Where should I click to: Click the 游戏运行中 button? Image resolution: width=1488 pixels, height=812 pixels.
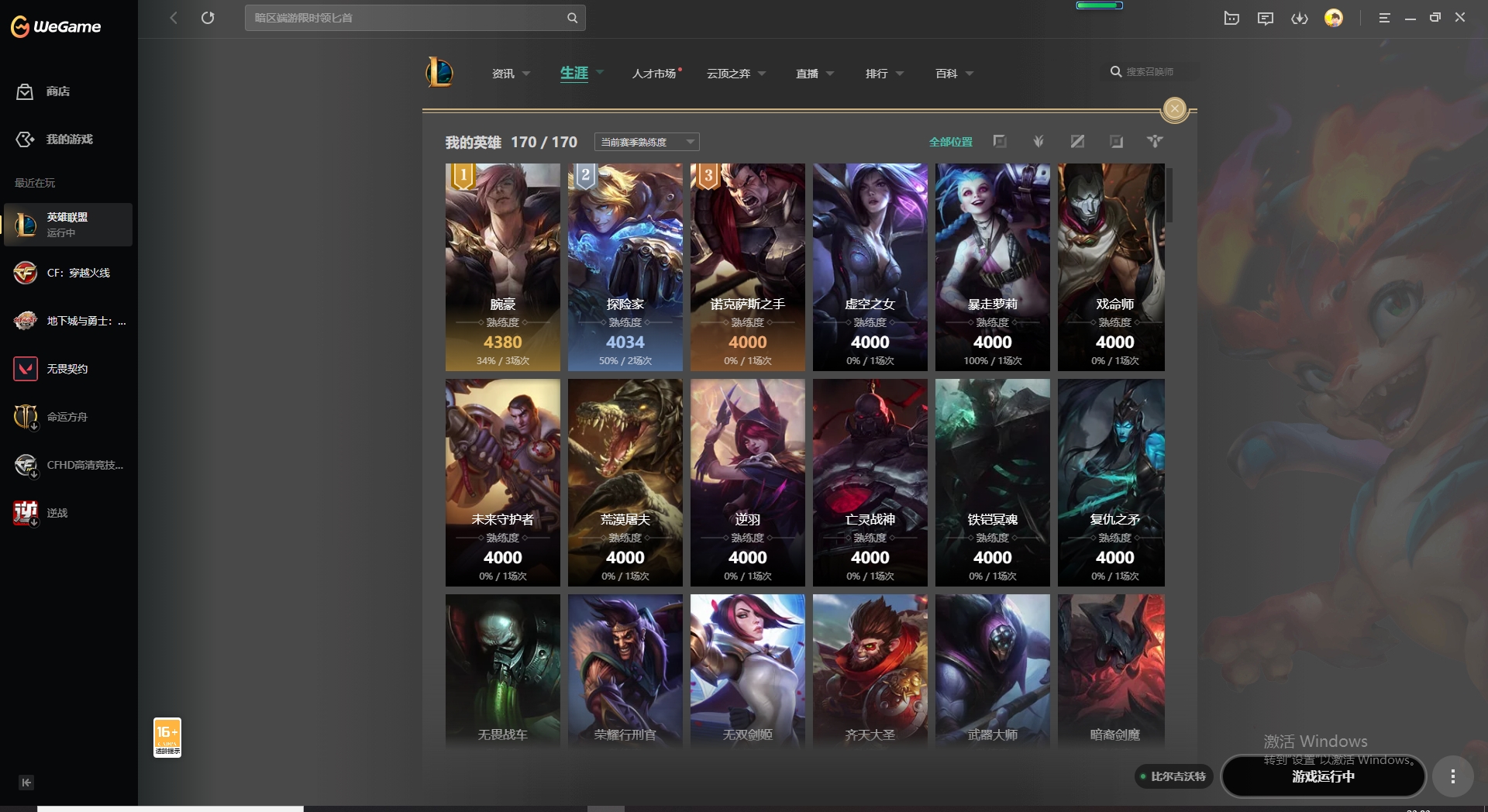1324,776
